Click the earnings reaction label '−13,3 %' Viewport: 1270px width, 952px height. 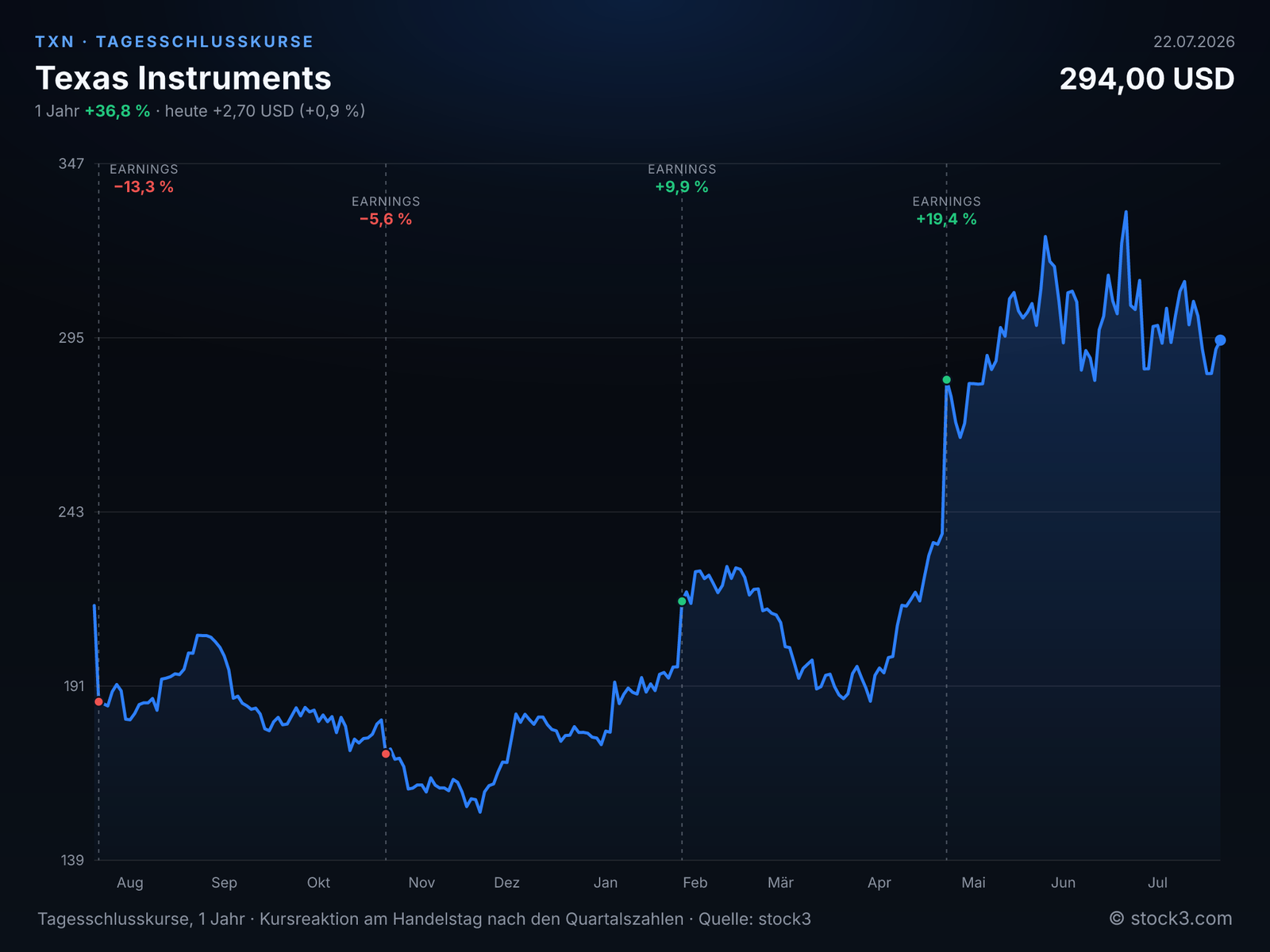click(x=144, y=187)
